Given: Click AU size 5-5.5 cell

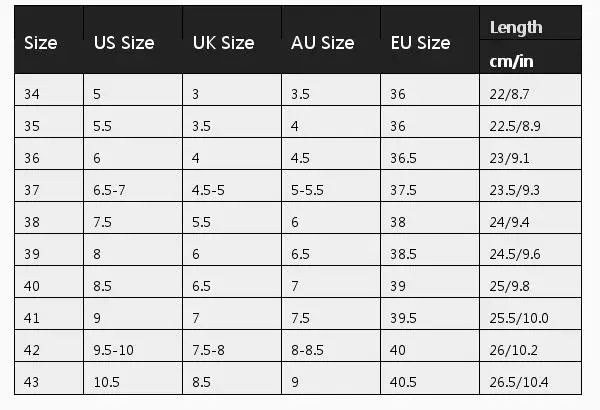Looking at the screenshot, I should [331, 186].
